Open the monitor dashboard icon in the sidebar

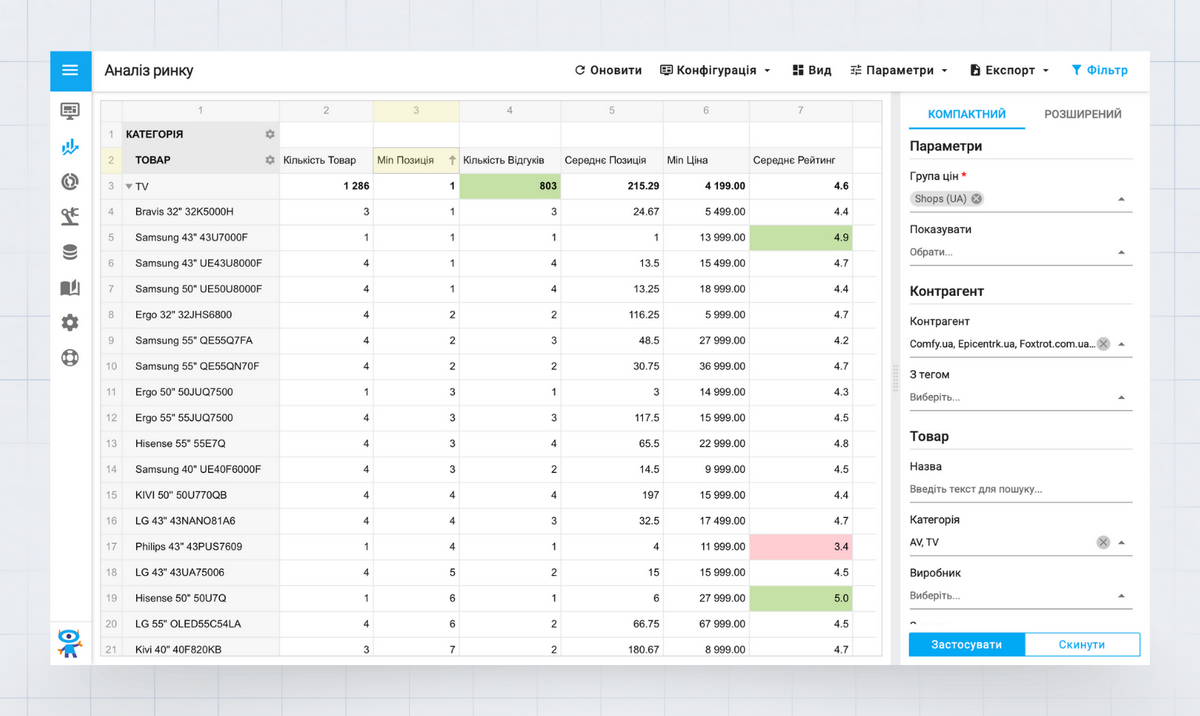(x=70, y=111)
